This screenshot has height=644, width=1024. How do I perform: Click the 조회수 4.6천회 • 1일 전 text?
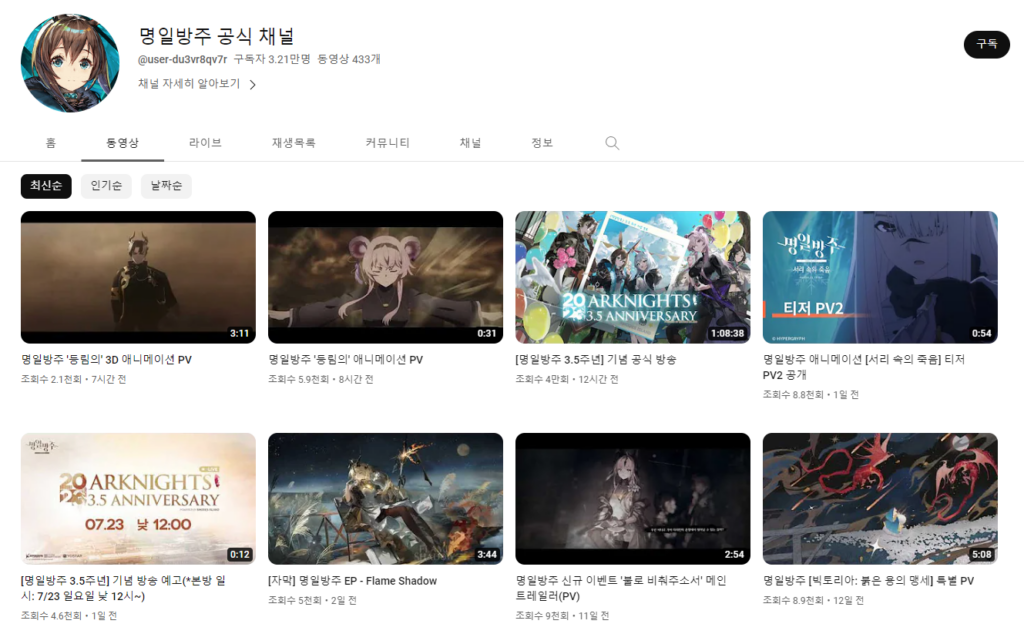coord(69,616)
